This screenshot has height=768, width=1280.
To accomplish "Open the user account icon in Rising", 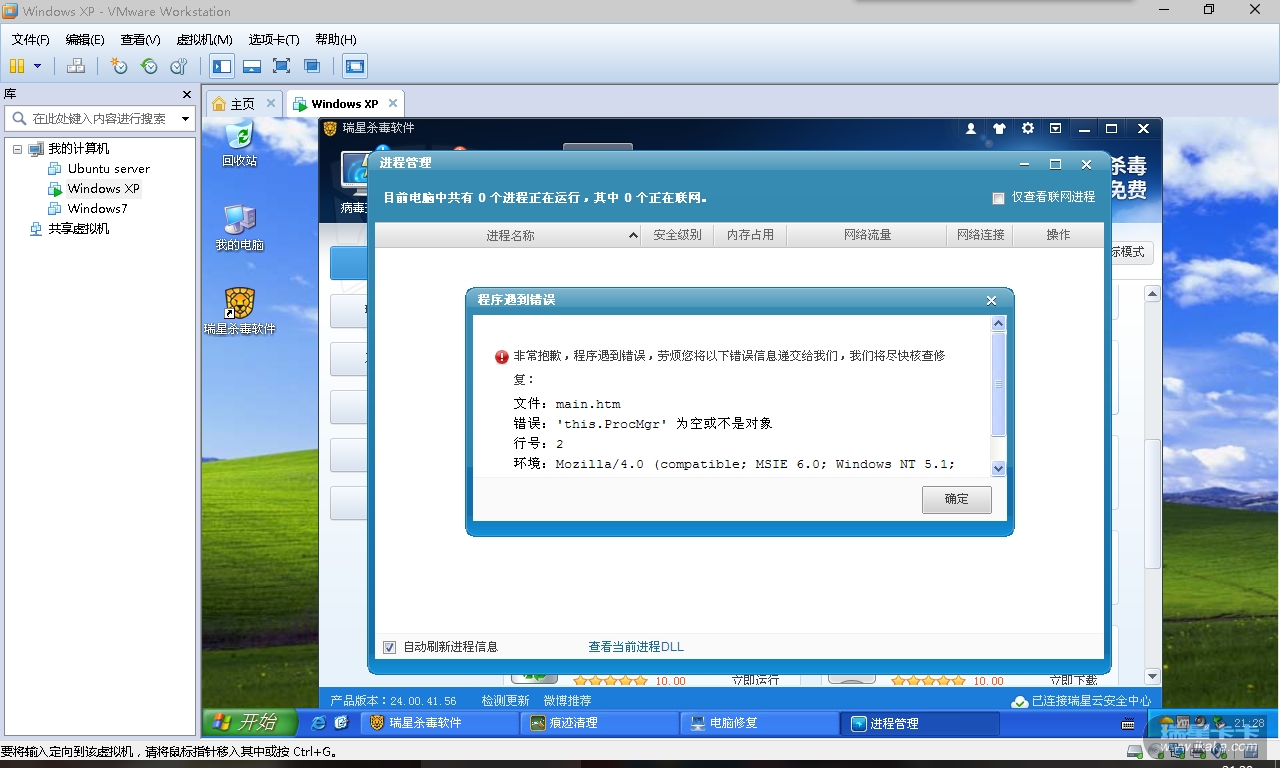I will [x=971, y=128].
